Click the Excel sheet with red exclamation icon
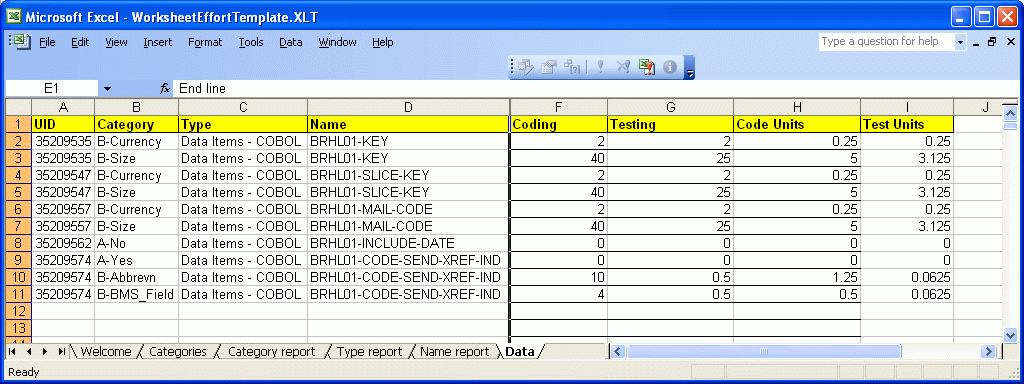1024x384 pixels. pos(647,67)
